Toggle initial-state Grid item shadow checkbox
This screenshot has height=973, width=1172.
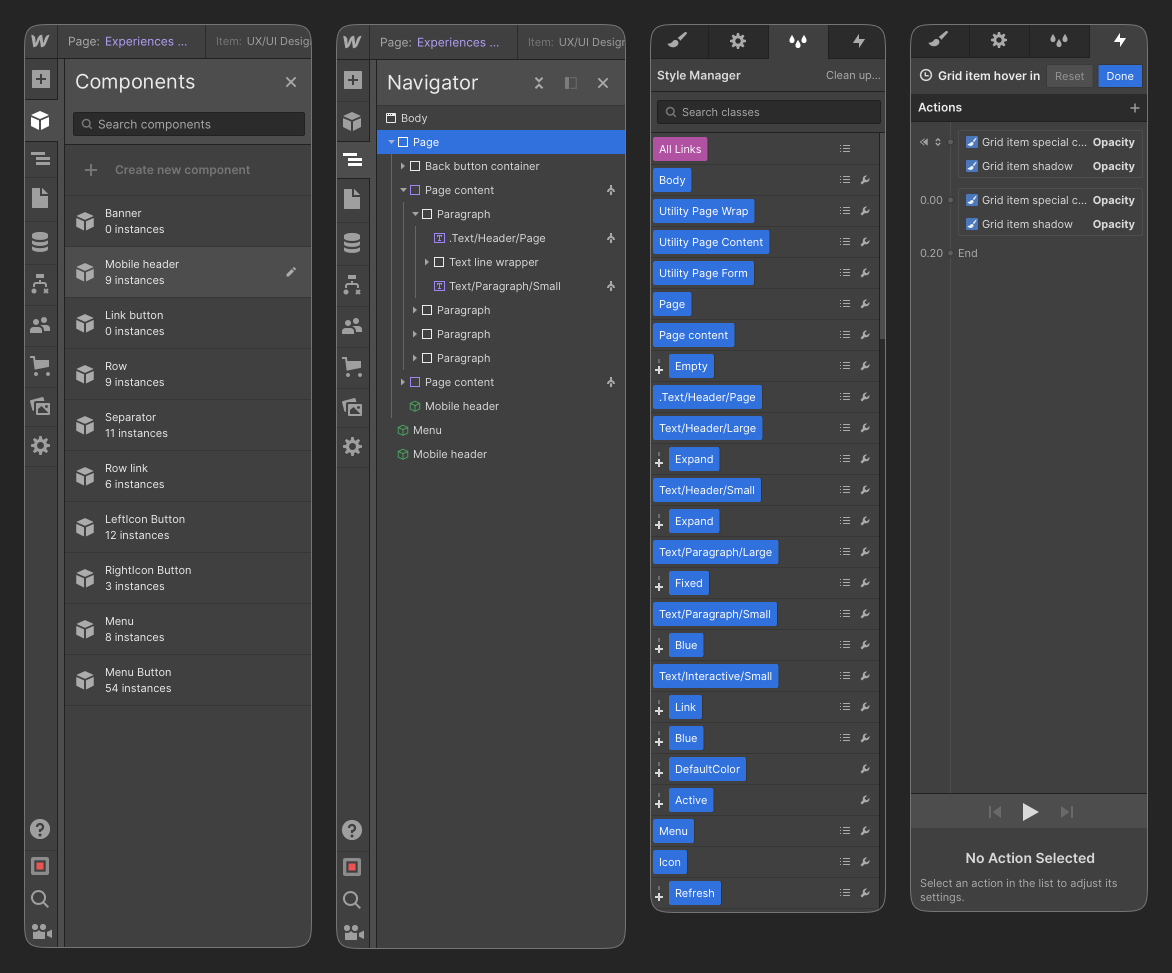pyautogui.click(x=972, y=166)
